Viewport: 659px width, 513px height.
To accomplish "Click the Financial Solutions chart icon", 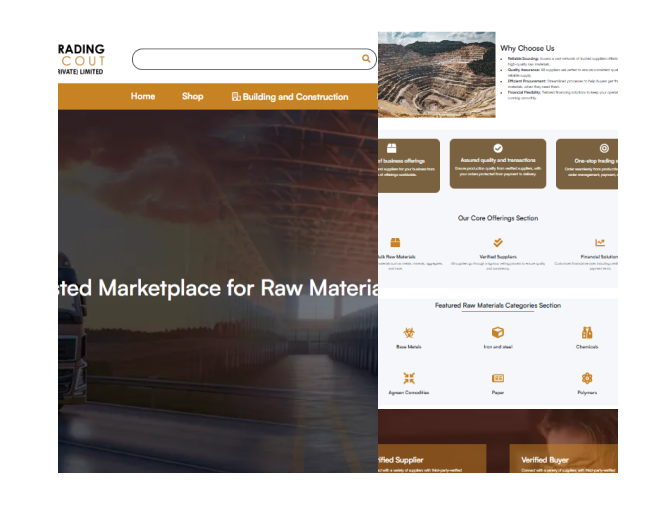I will pos(600,243).
